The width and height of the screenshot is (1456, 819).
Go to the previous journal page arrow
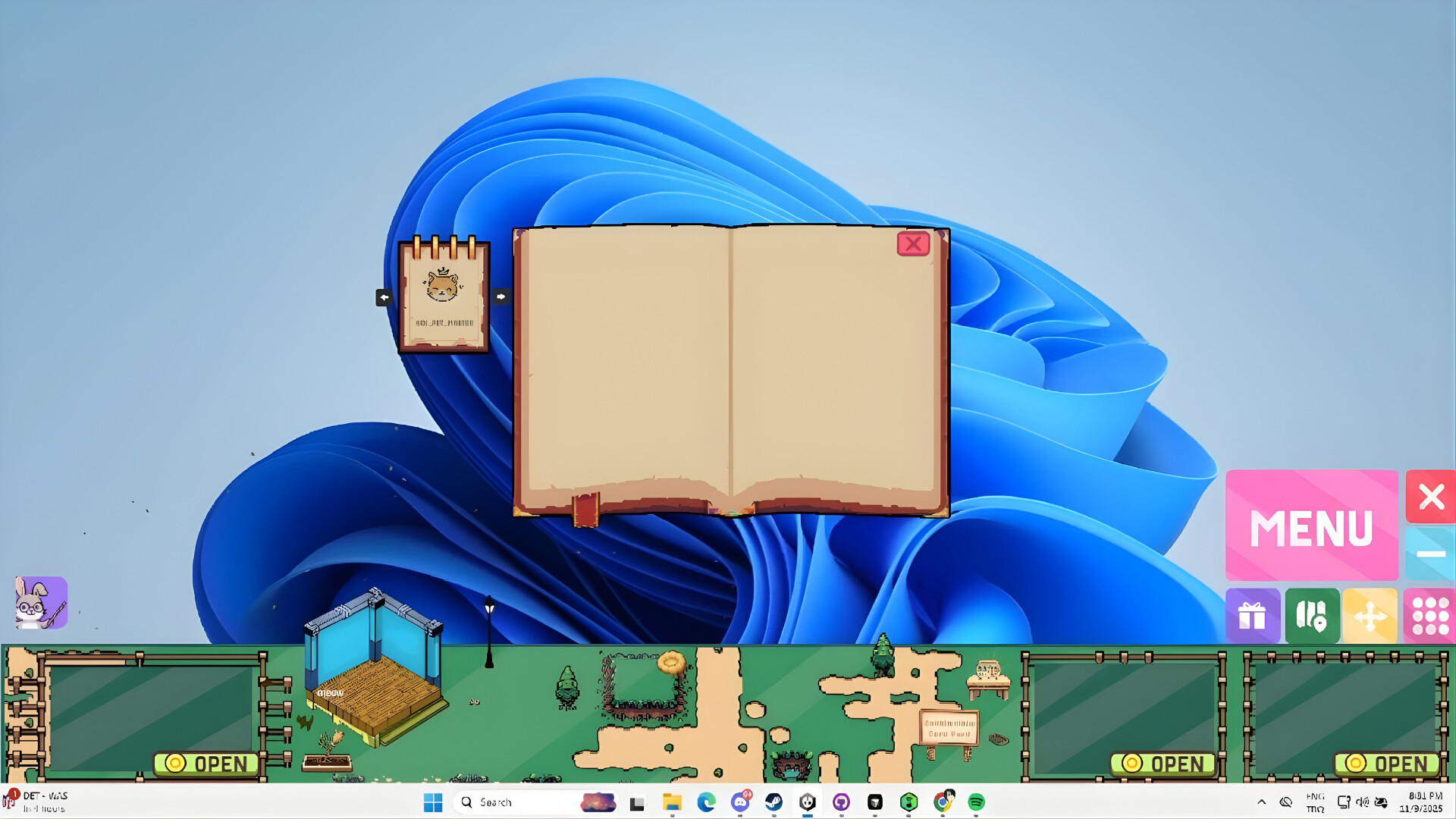(x=384, y=296)
